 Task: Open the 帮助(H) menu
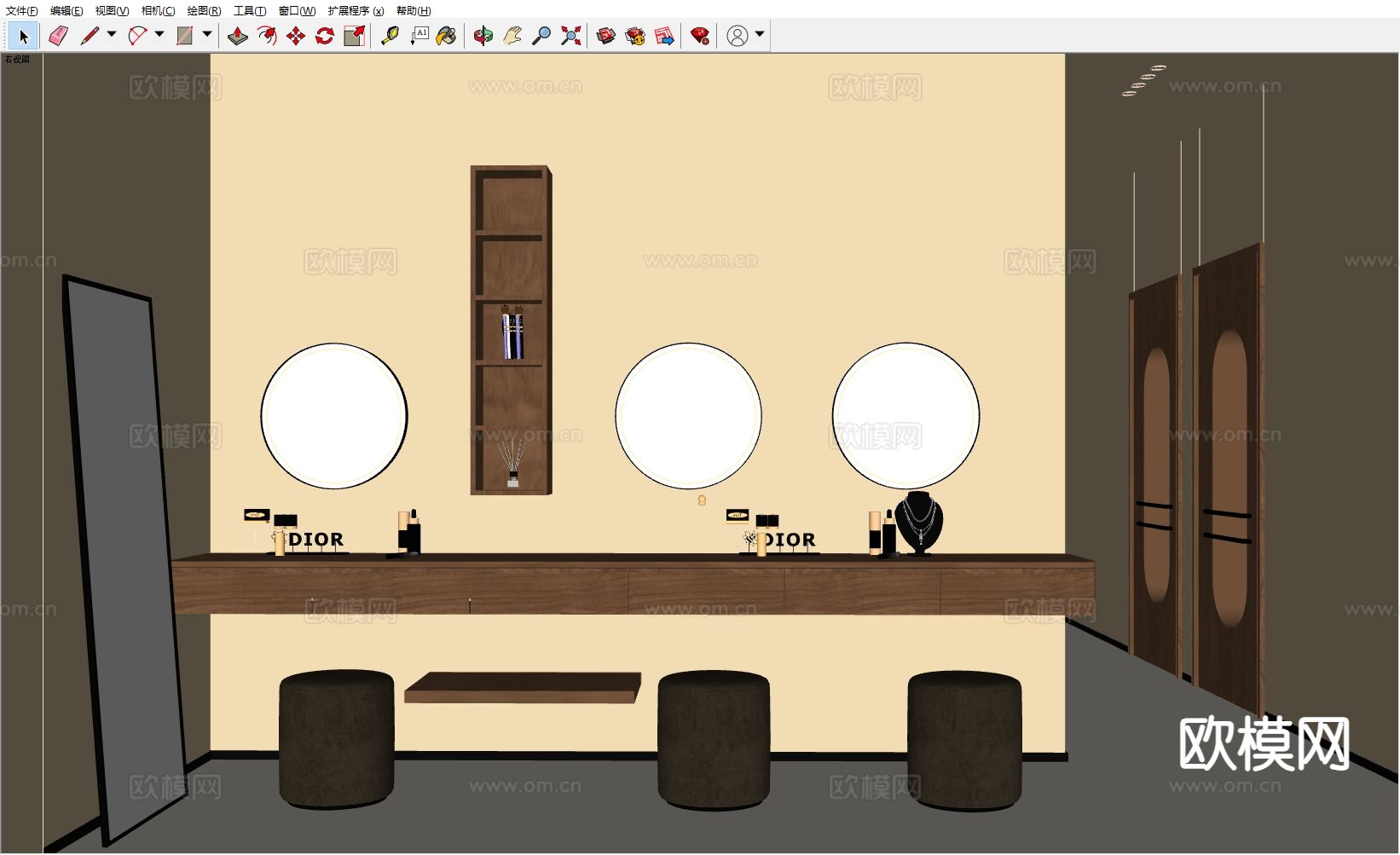(414, 11)
